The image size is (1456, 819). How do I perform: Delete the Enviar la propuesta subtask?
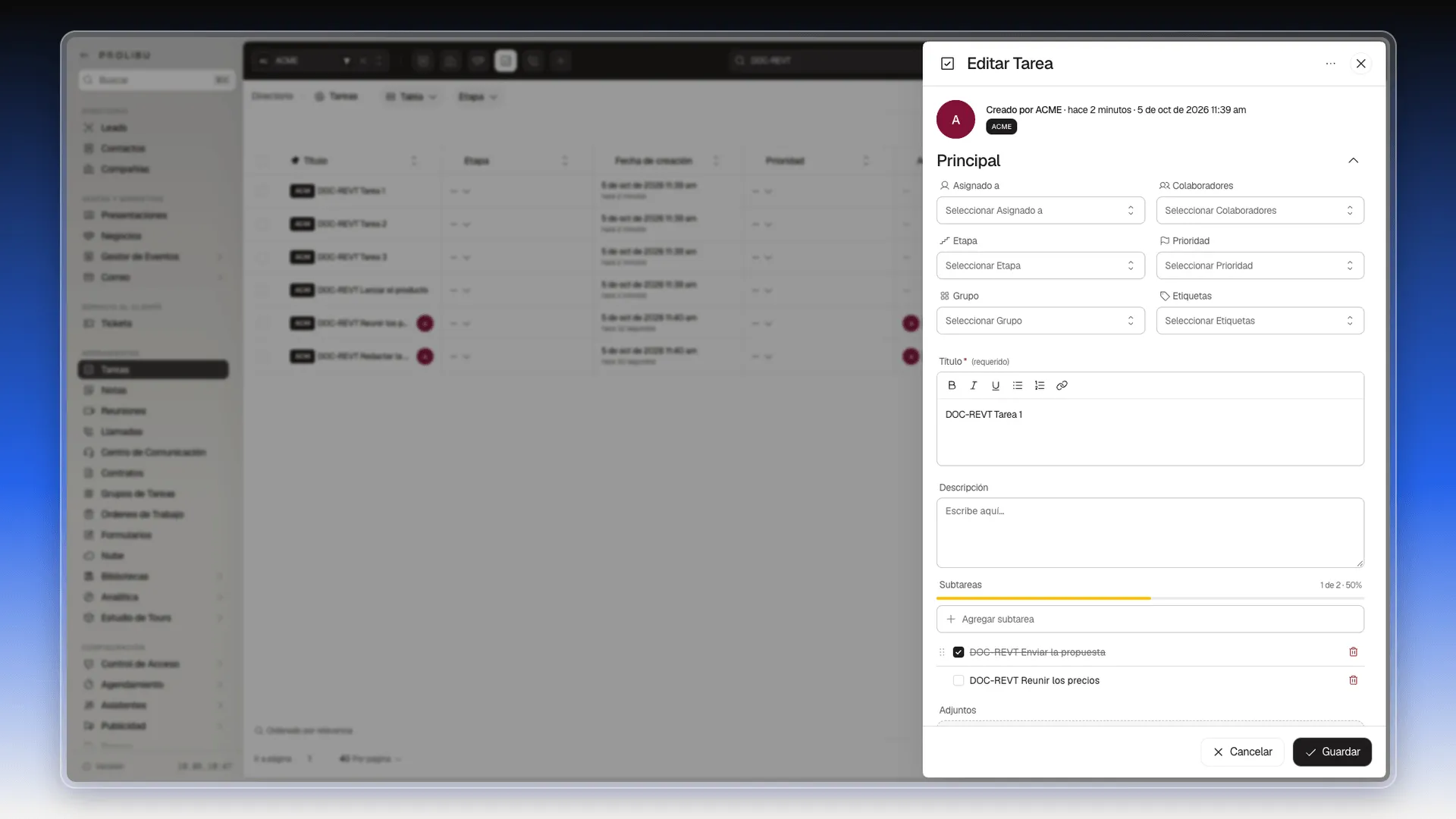[x=1353, y=652]
